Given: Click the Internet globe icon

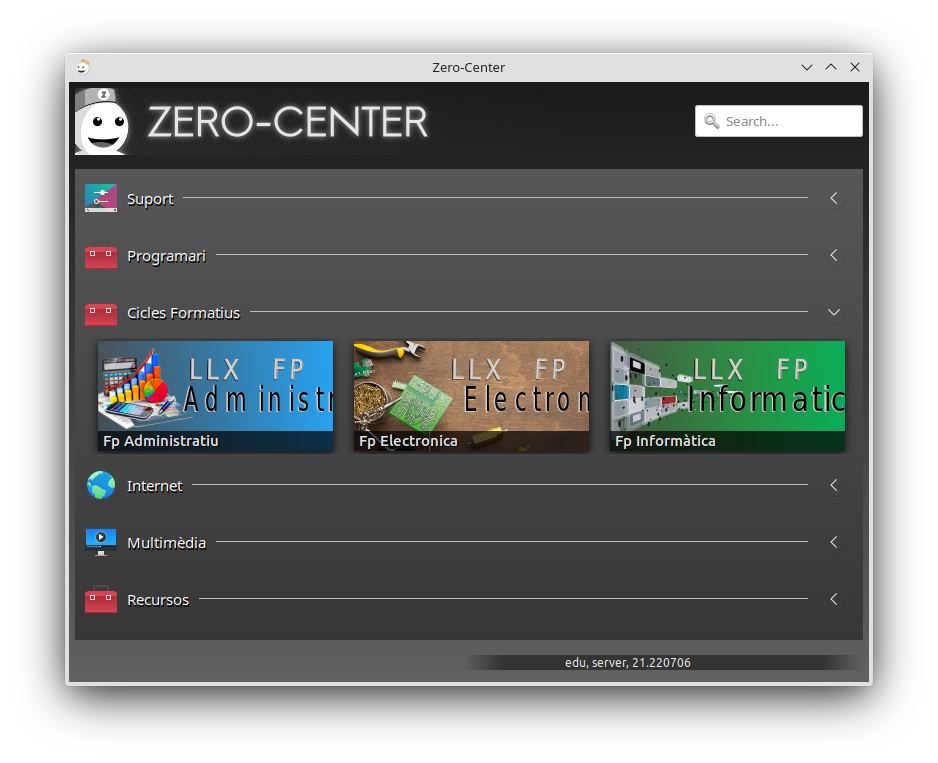Looking at the screenshot, I should coord(101,486).
